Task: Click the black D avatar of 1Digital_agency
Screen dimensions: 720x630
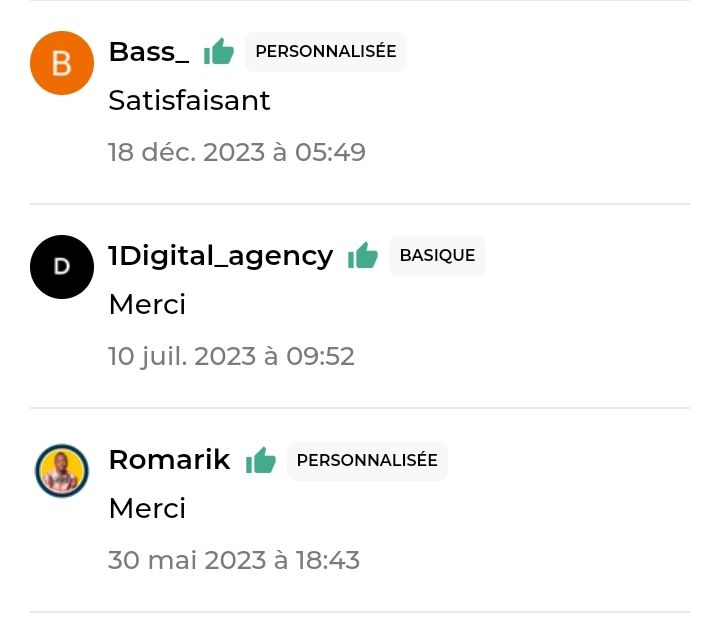Action: point(62,267)
